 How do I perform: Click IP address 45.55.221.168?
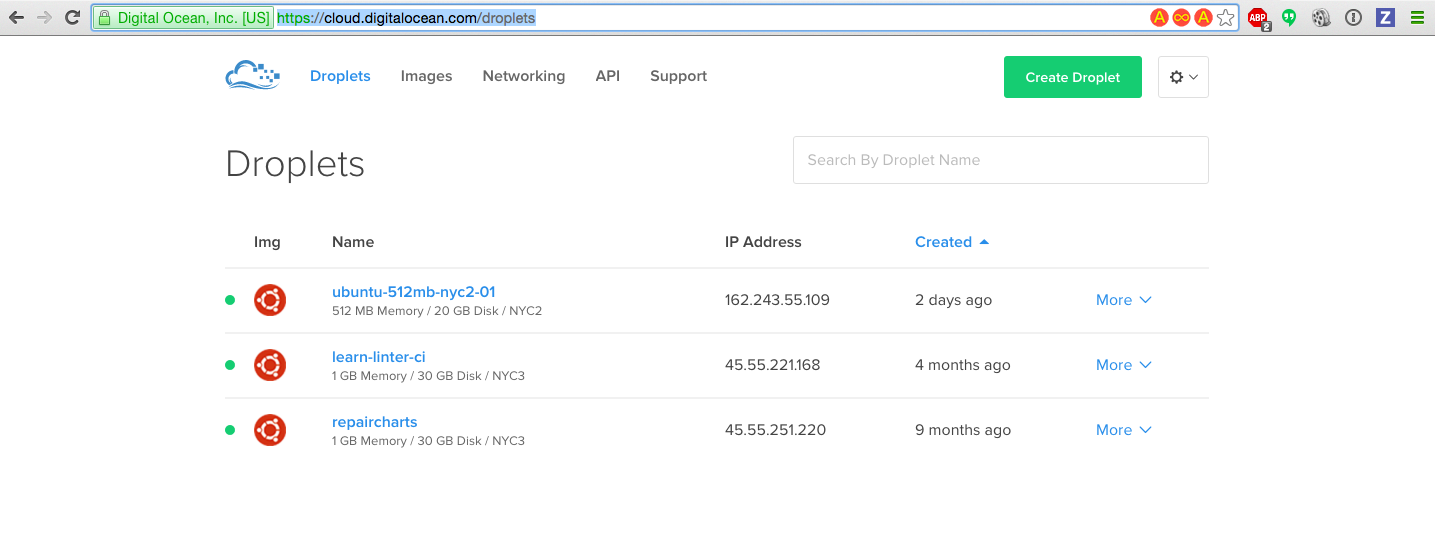point(773,365)
